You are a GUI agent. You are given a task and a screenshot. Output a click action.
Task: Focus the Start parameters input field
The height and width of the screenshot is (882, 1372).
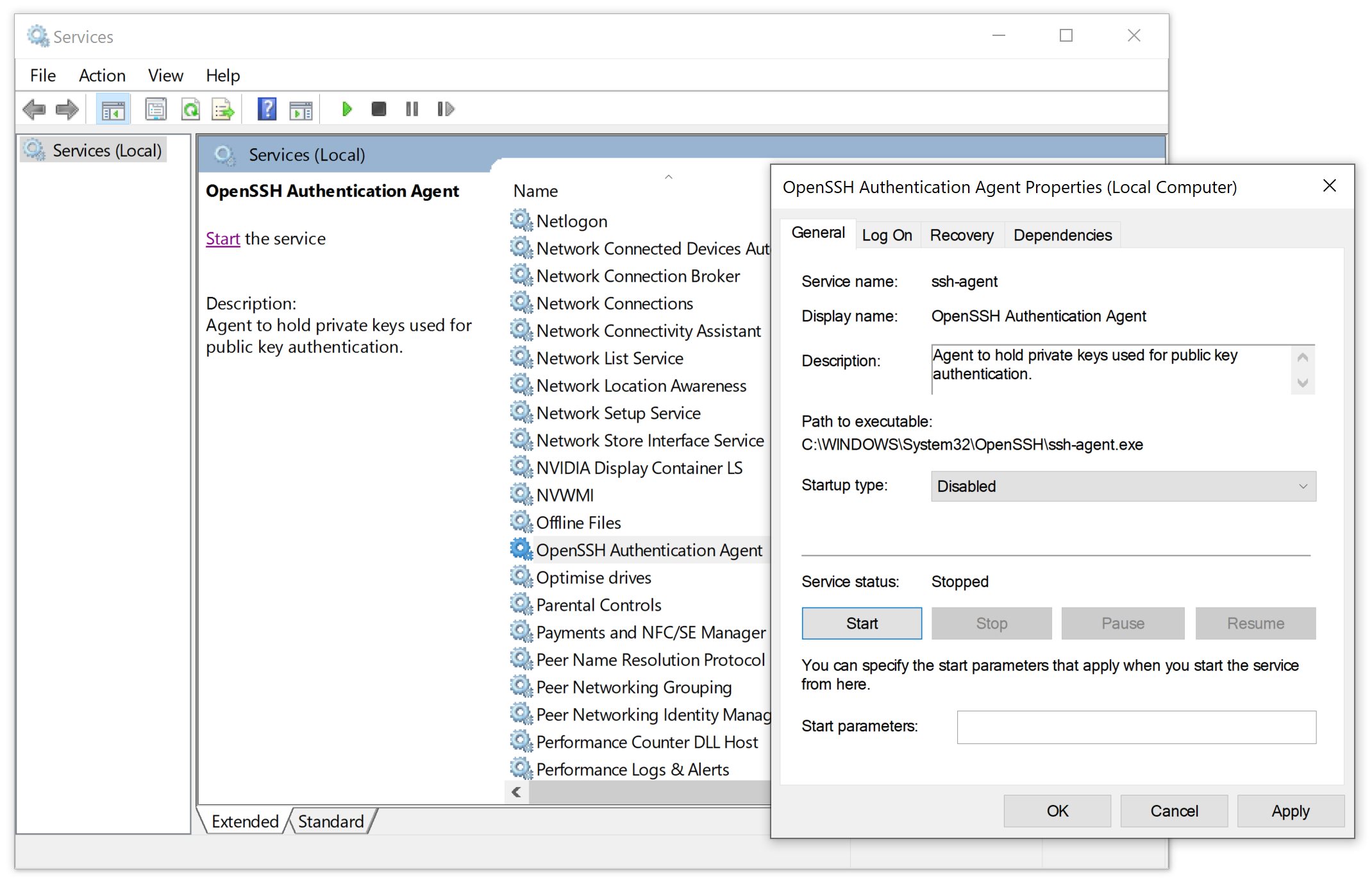coord(1136,727)
